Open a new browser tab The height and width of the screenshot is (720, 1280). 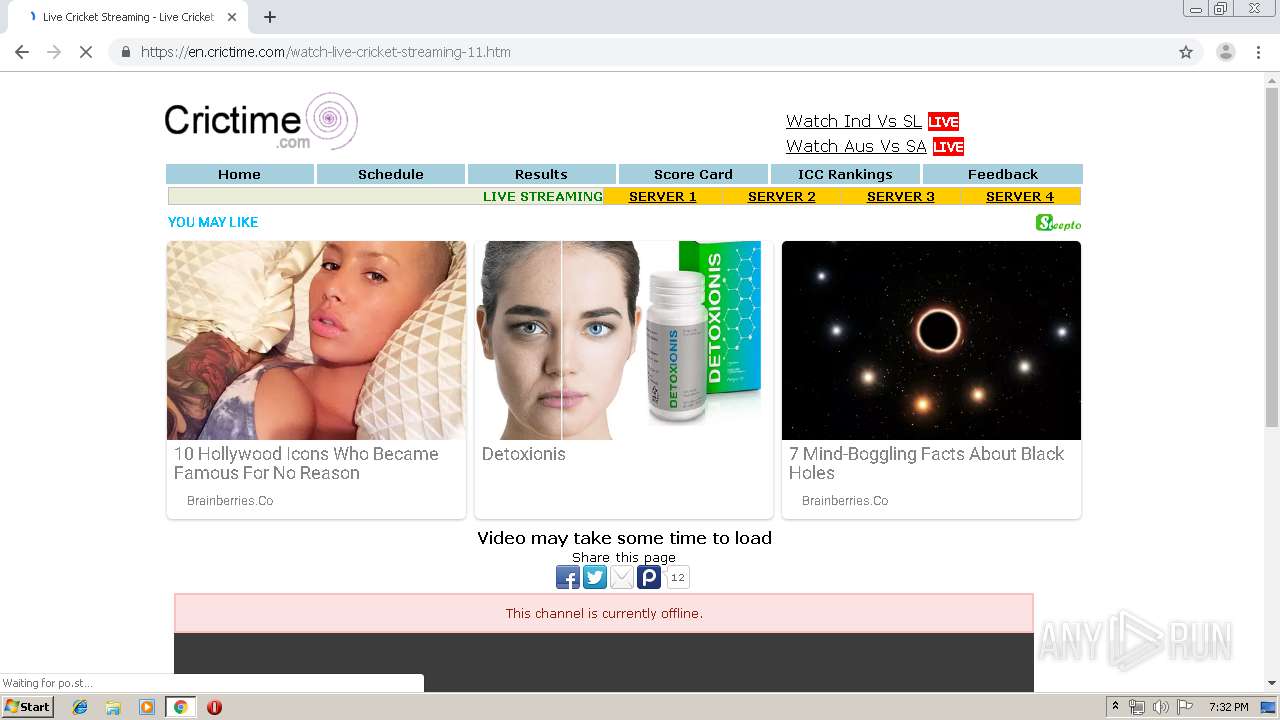click(270, 17)
